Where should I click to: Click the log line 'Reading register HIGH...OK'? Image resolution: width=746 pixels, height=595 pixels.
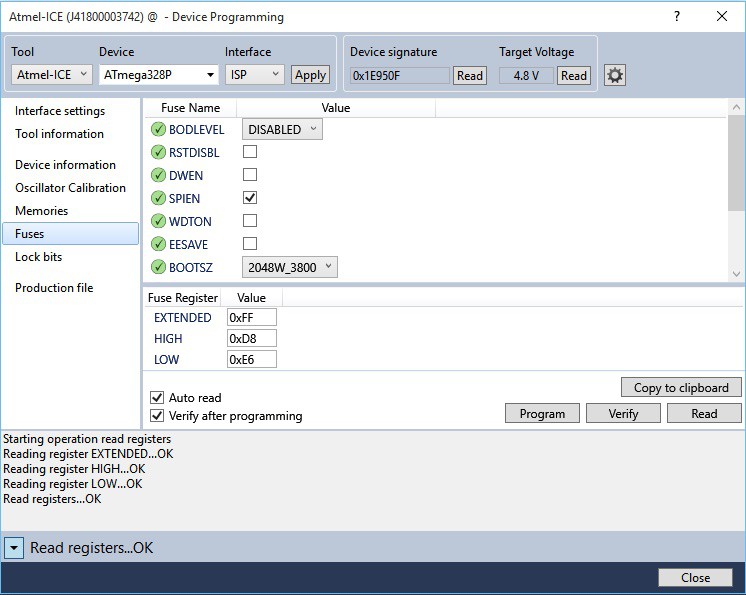(74, 469)
